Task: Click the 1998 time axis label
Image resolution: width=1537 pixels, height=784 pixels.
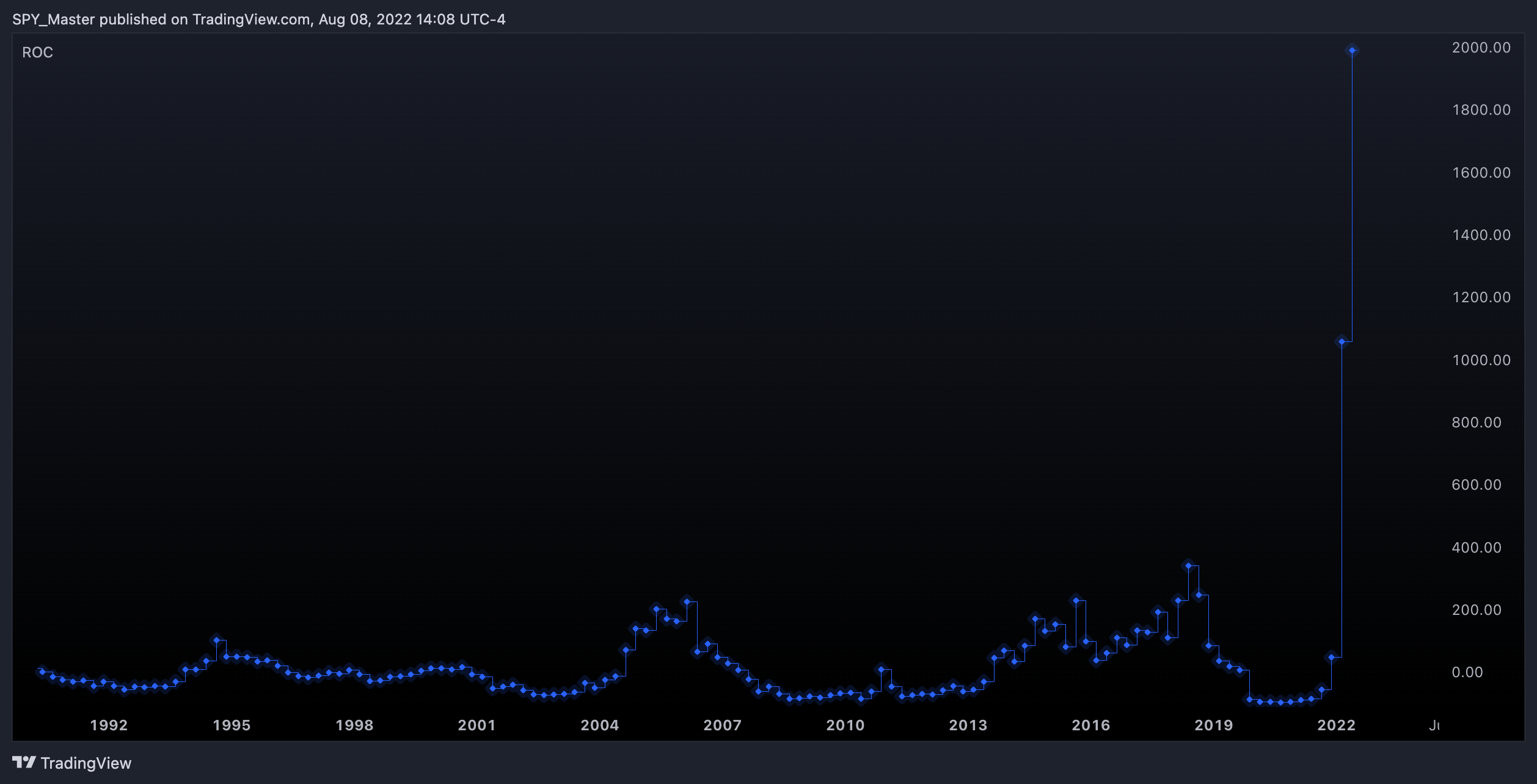Action: [x=354, y=725]
